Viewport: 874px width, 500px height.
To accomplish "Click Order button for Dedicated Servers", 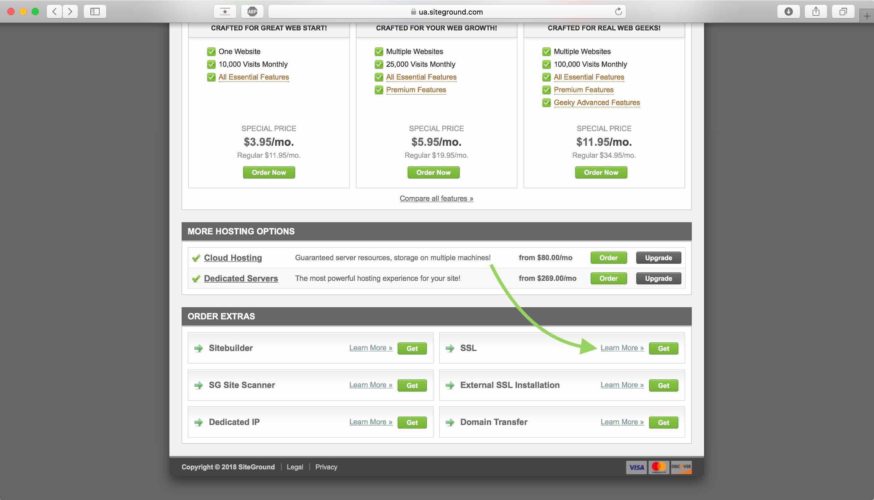I will click(x=608, y=278).
